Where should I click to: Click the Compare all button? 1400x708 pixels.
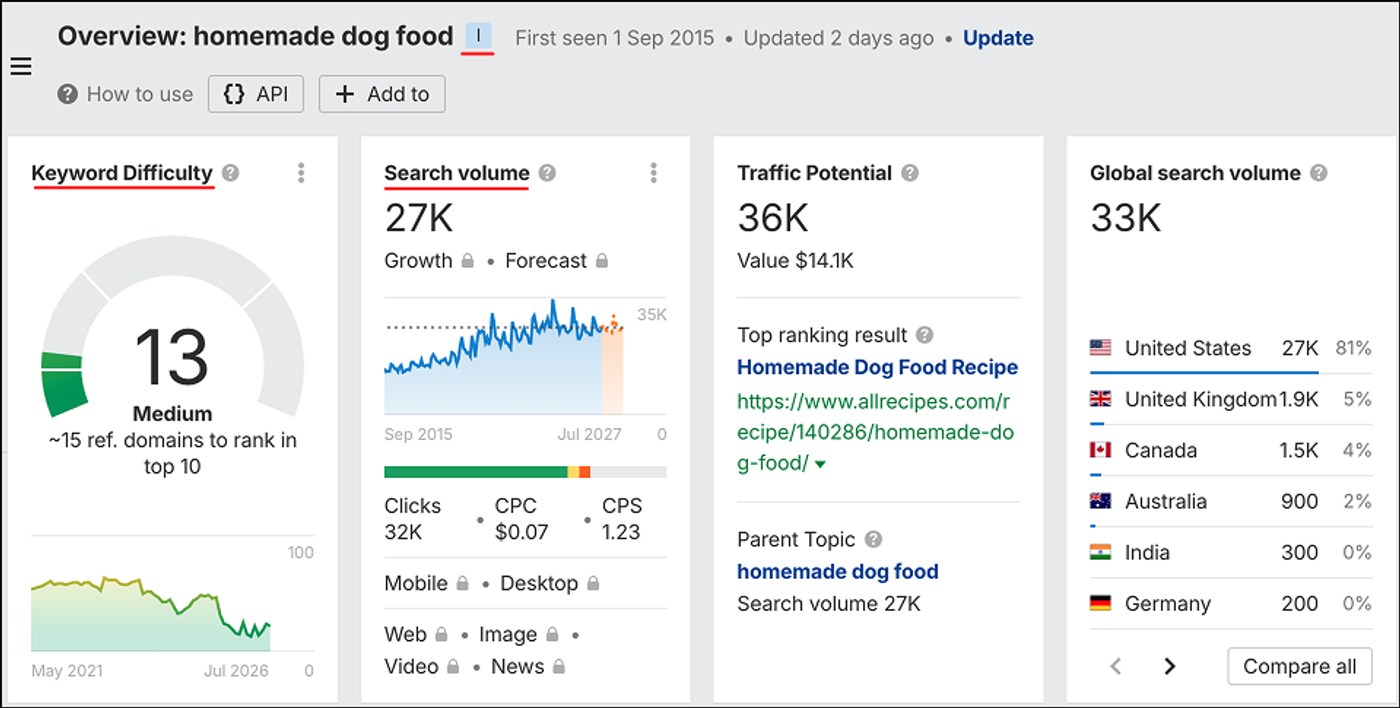[x=1299, y=666]
